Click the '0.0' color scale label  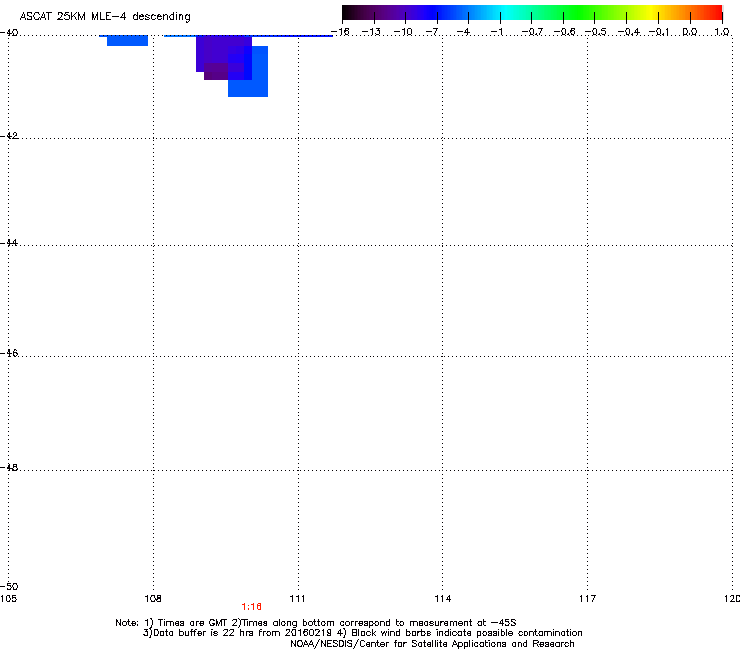click(690, 32)
